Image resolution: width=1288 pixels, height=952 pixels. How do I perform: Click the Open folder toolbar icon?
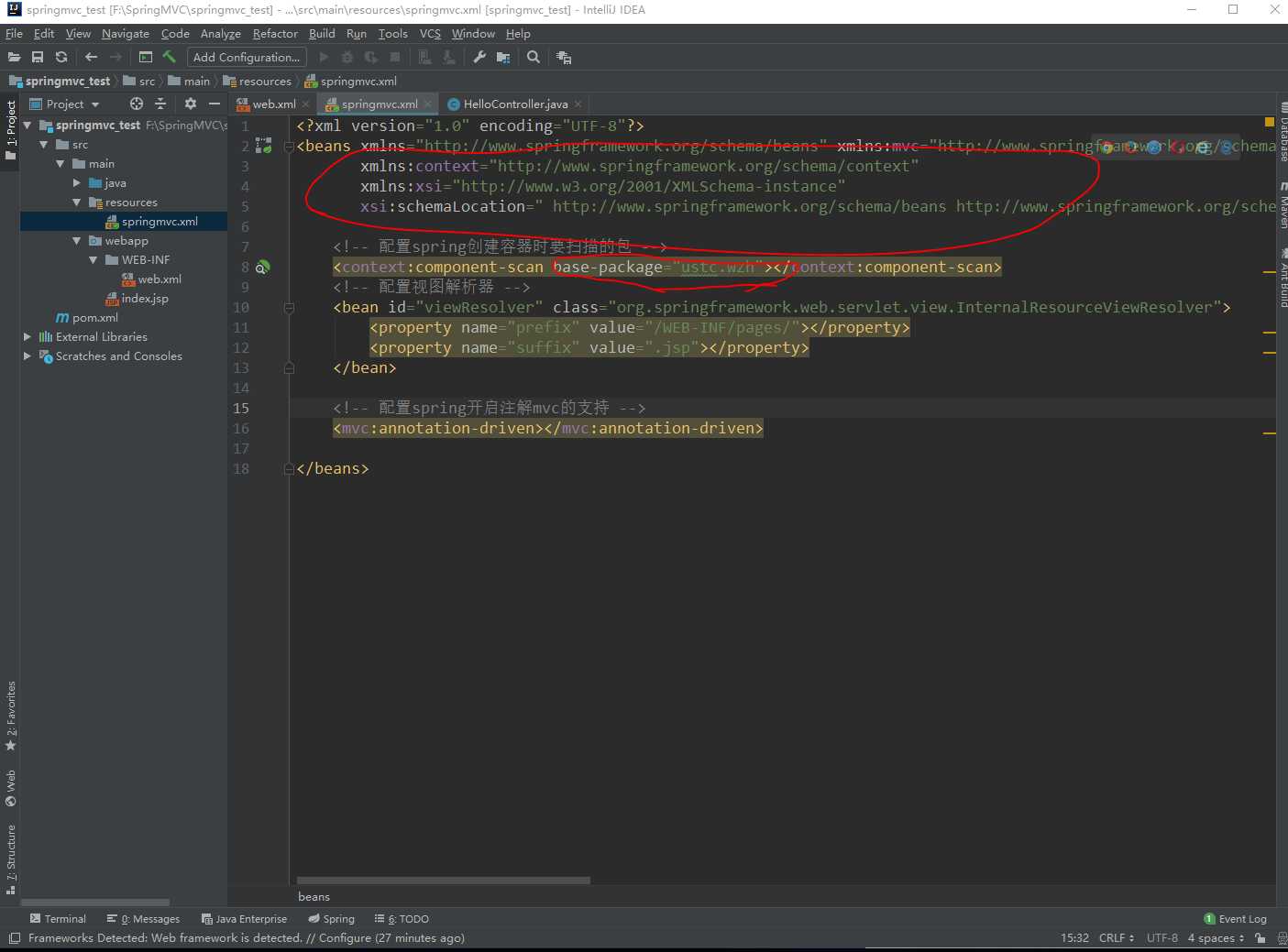(x=14, y=57)
